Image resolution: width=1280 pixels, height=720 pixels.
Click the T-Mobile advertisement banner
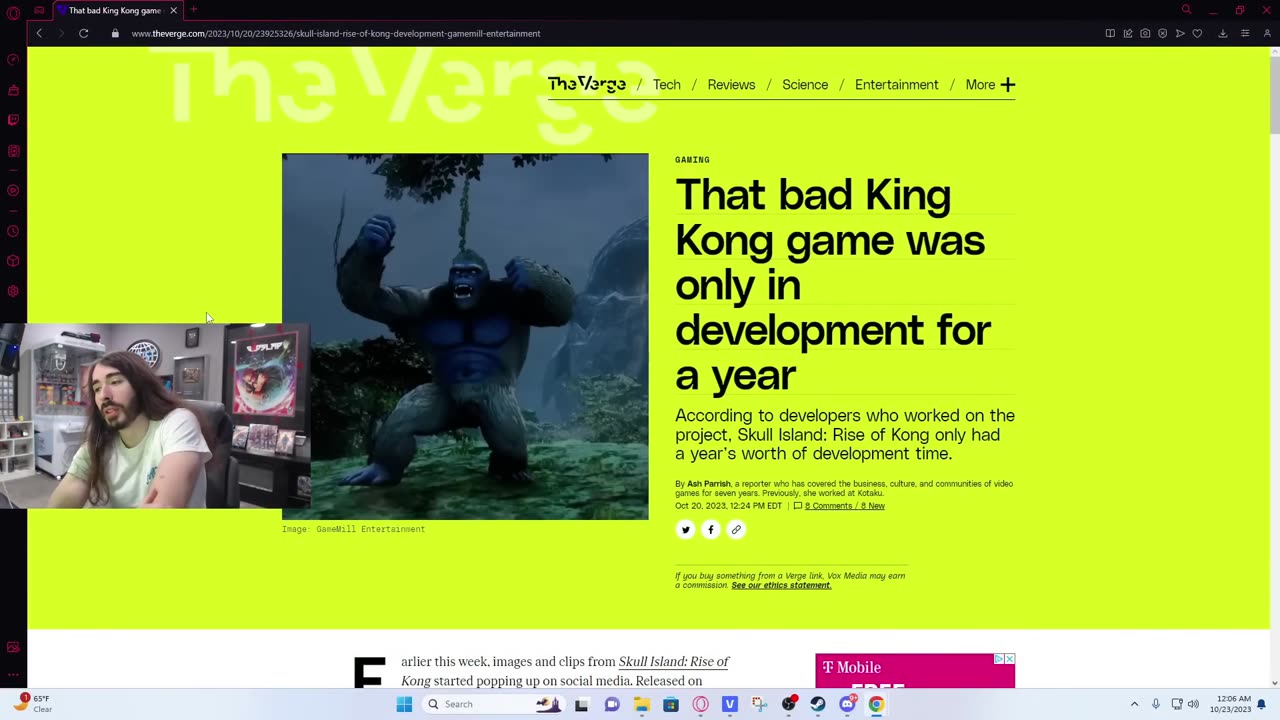[915, 671]
